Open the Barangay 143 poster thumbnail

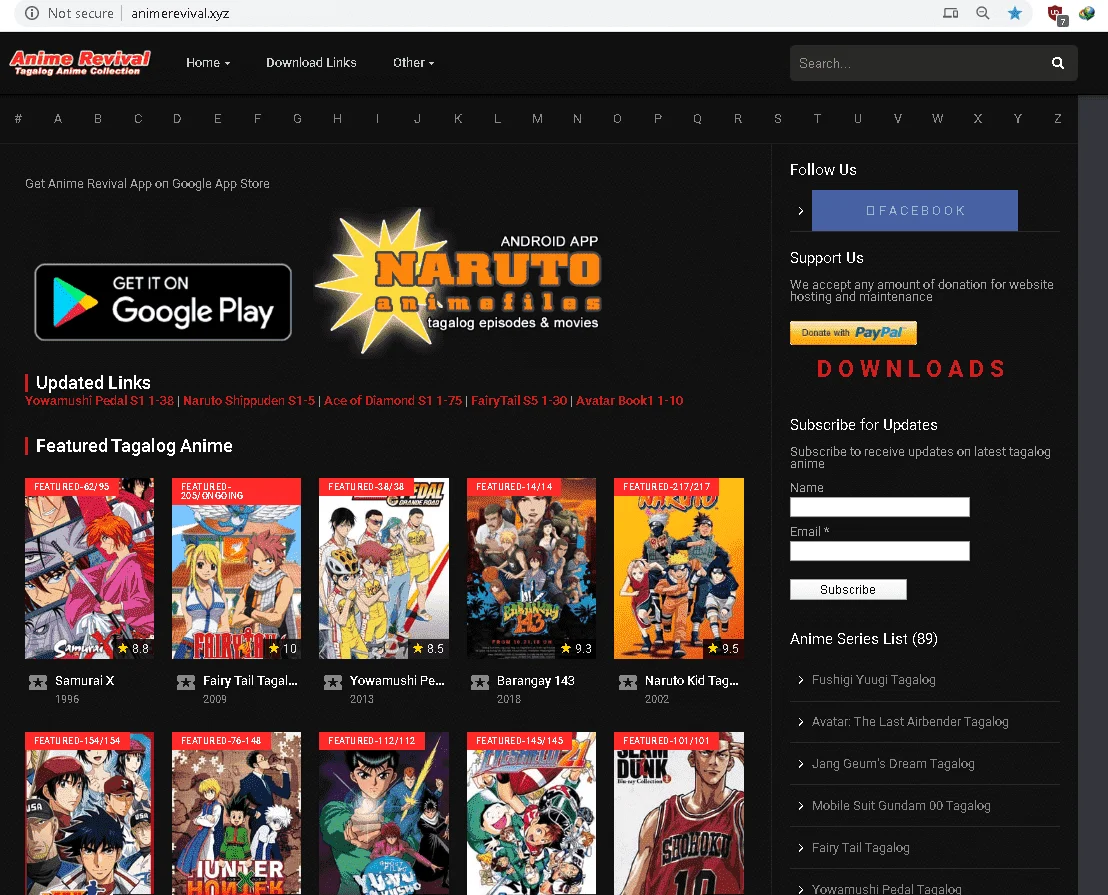531,569
